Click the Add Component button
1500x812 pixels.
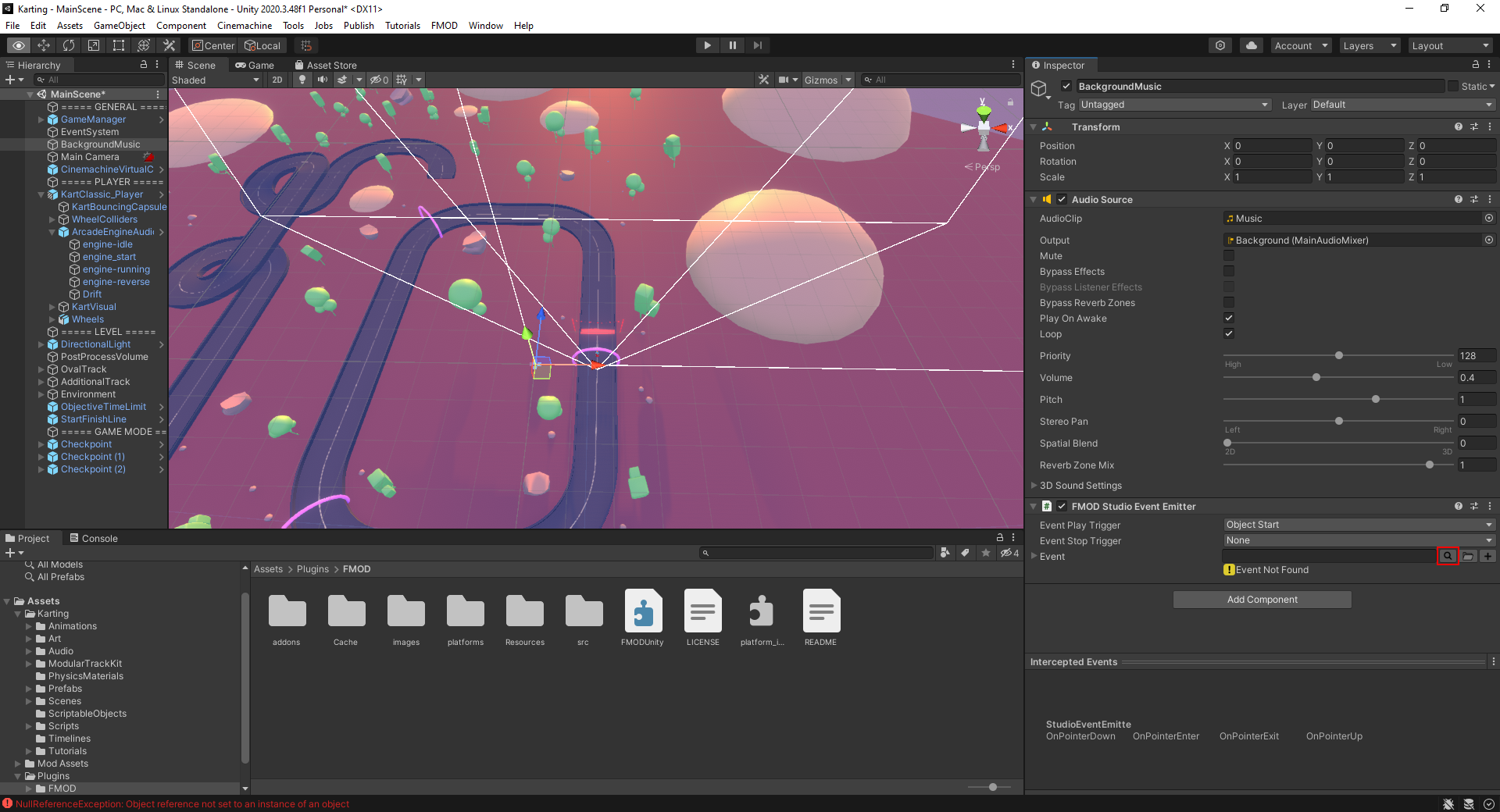coord(1262,599)
